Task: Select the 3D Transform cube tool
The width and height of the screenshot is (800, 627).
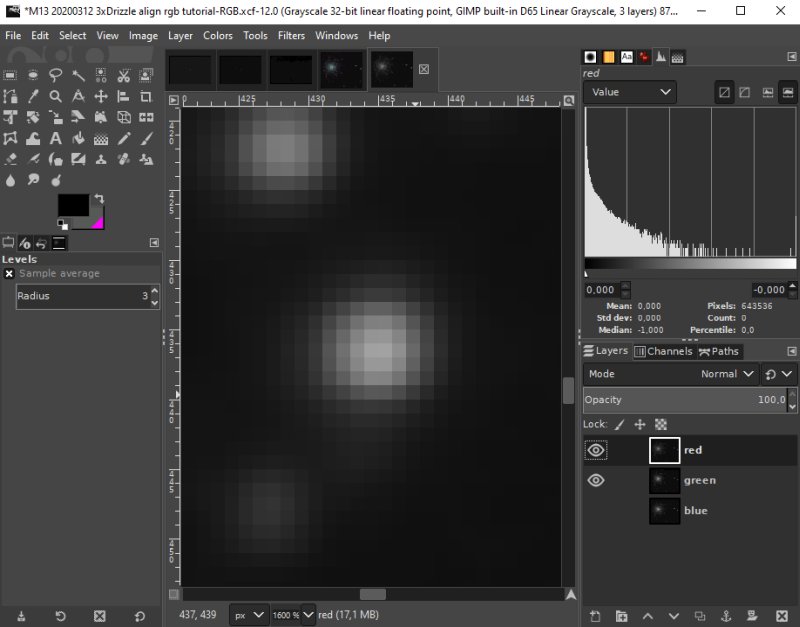Action: [x=123, y=117]
